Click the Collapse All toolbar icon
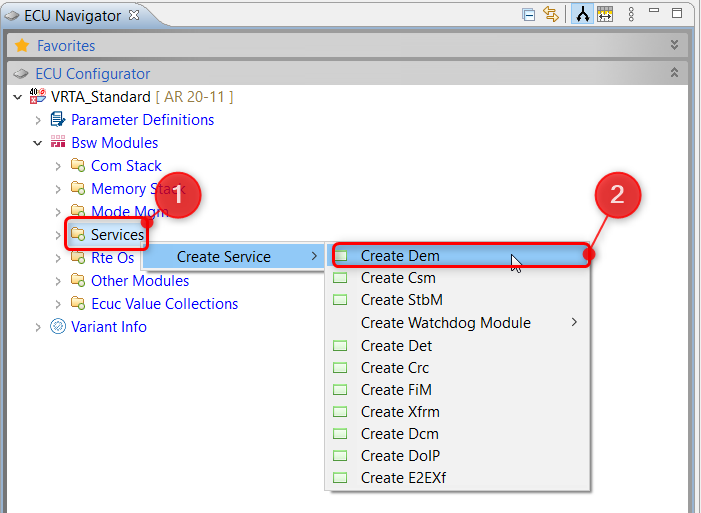The image size is (701, 513). point(528,15)
